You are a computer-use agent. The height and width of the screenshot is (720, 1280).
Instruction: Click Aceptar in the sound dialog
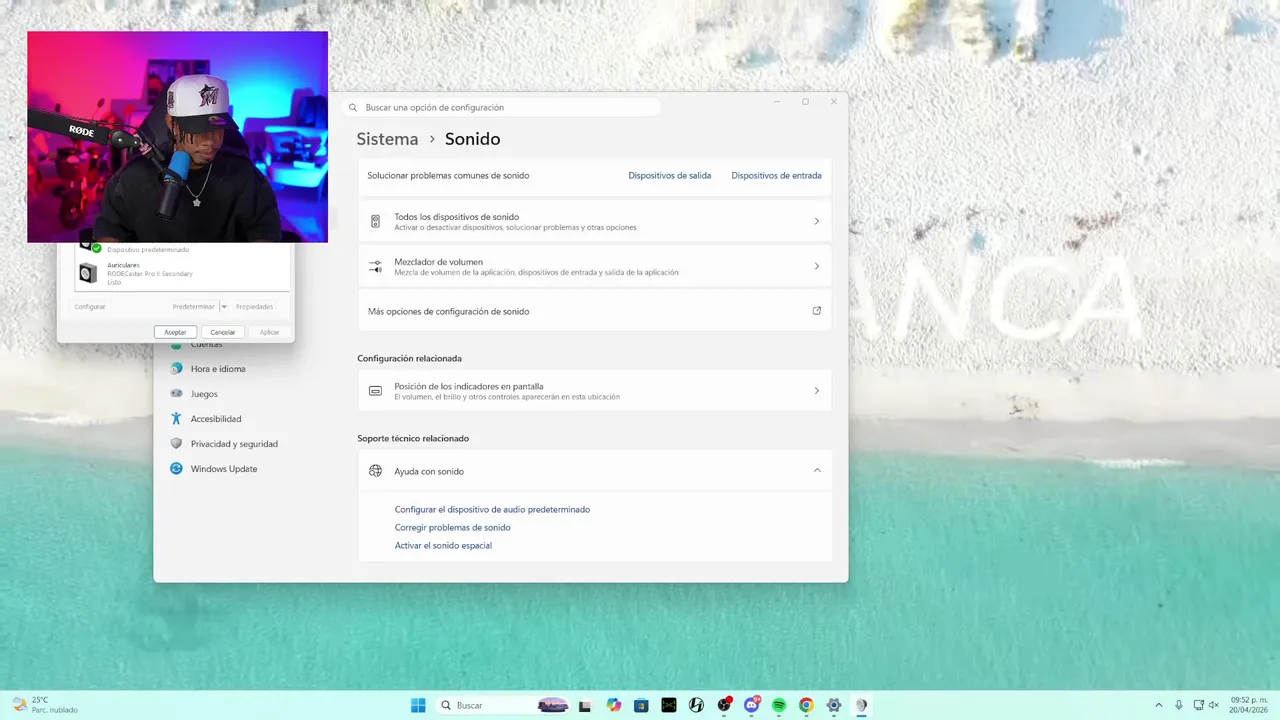pos(175,332)
